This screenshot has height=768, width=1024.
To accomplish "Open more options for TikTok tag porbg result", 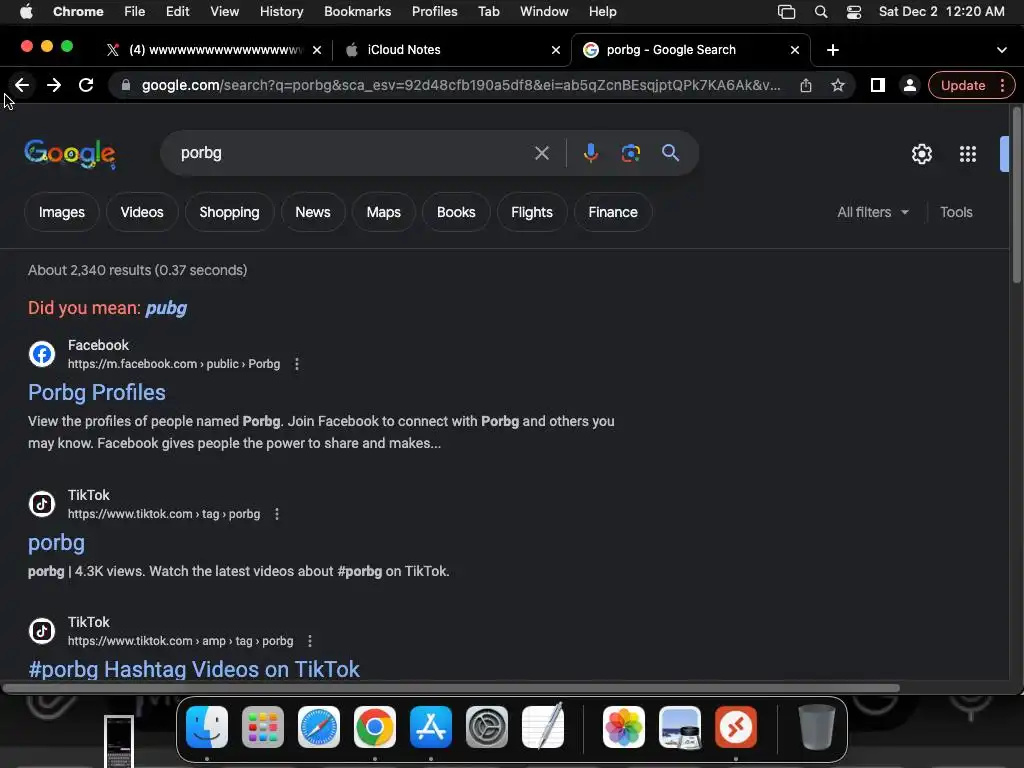I will [277, 514].
